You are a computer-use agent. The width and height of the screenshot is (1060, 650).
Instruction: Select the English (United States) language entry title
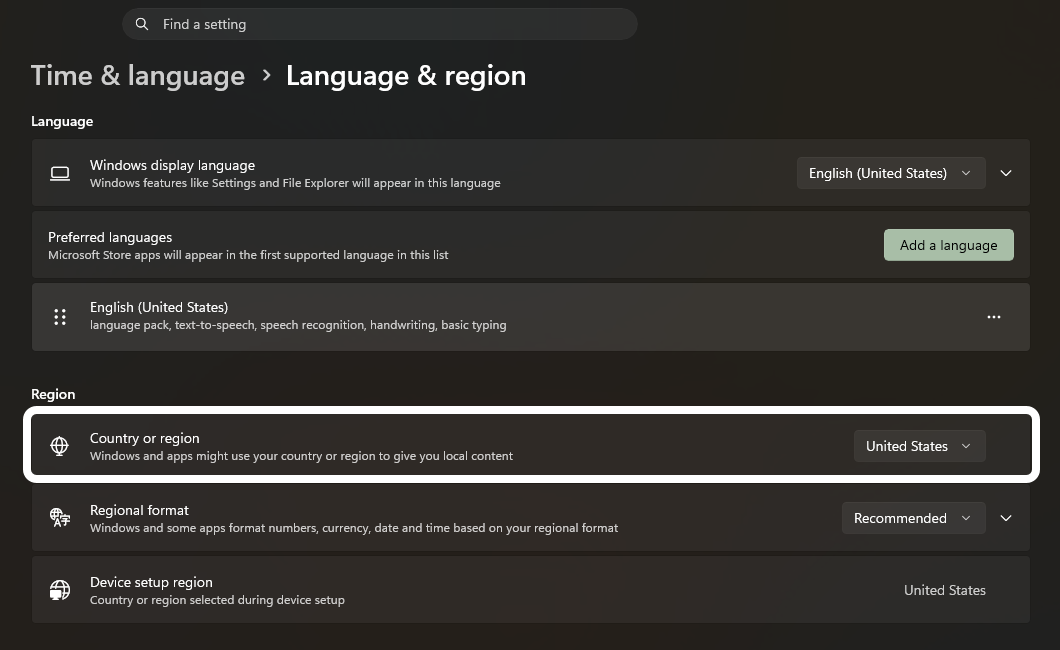159,307
